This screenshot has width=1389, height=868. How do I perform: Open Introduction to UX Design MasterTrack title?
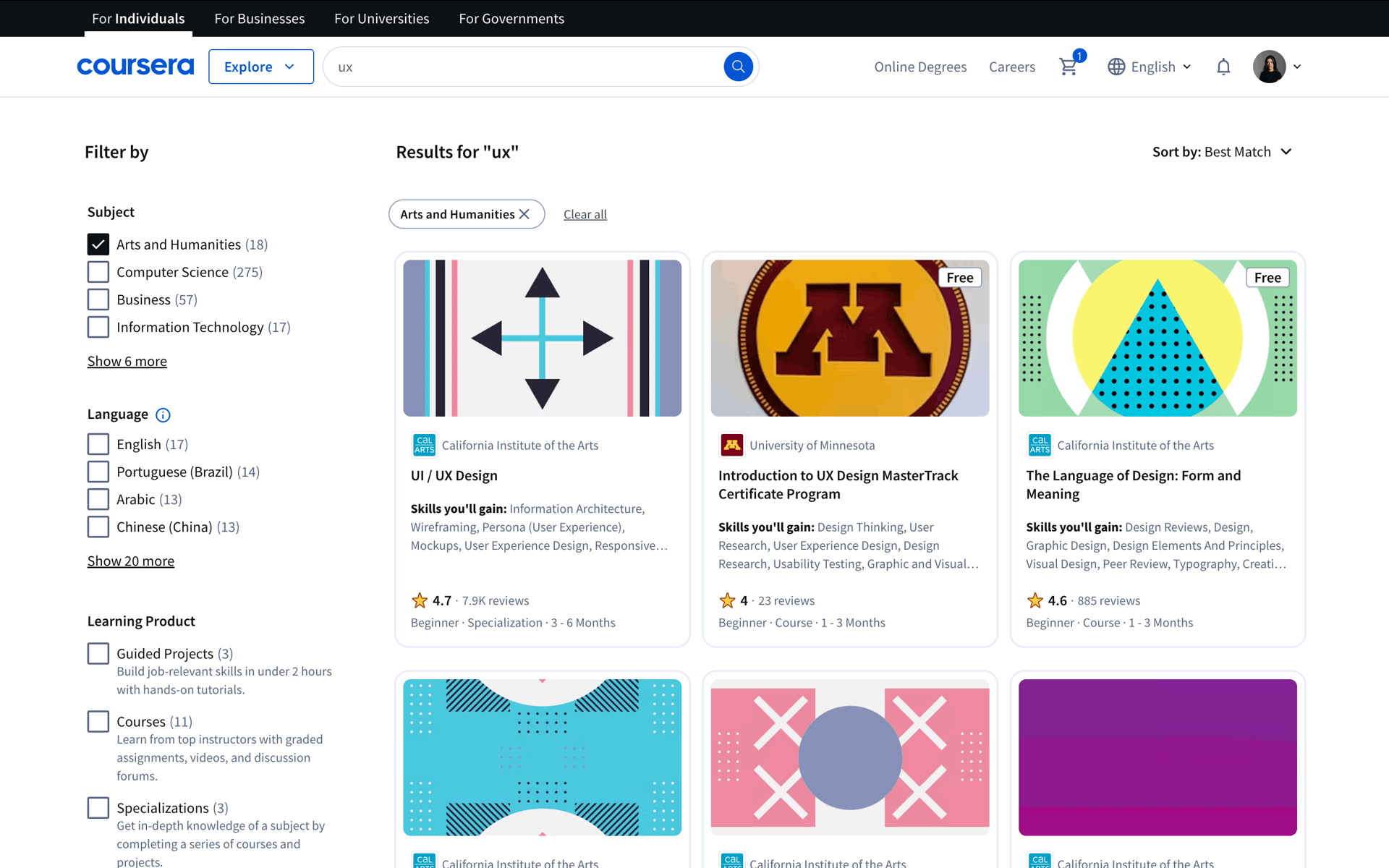tap(838, 485)
